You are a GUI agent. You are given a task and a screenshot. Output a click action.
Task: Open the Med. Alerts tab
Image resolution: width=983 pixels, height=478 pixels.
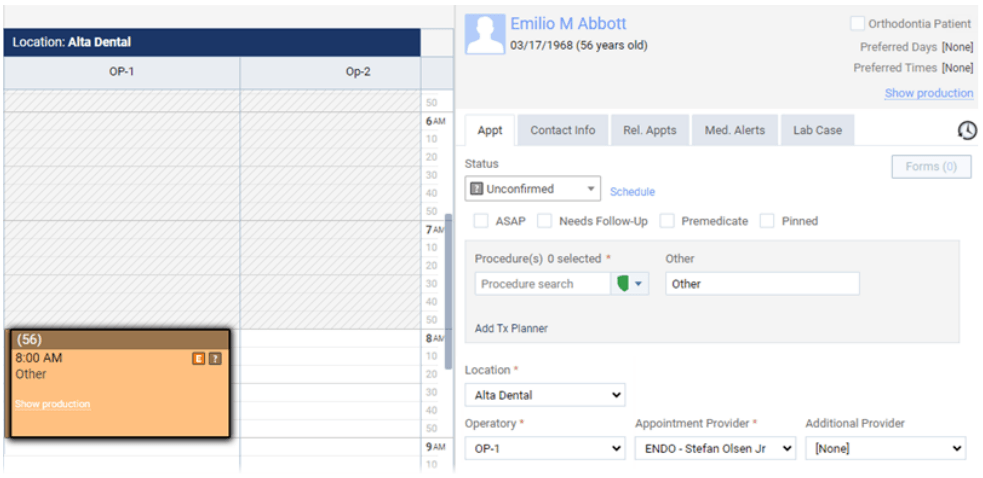click(734, 130)
